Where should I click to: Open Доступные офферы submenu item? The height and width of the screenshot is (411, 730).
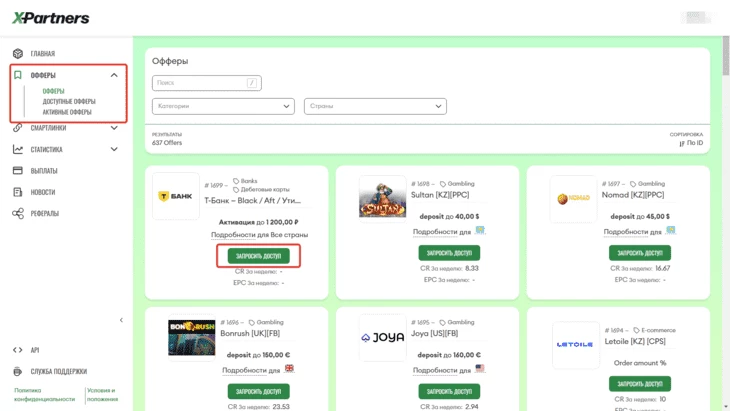pos(69,101)
